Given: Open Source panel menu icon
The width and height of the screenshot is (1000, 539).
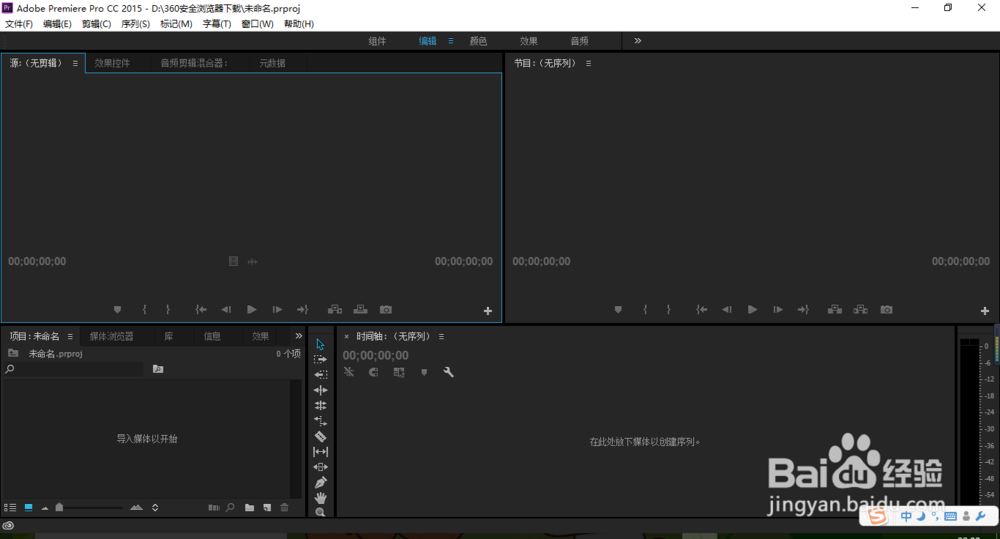Looking at the screenshot, I should 75,63.
